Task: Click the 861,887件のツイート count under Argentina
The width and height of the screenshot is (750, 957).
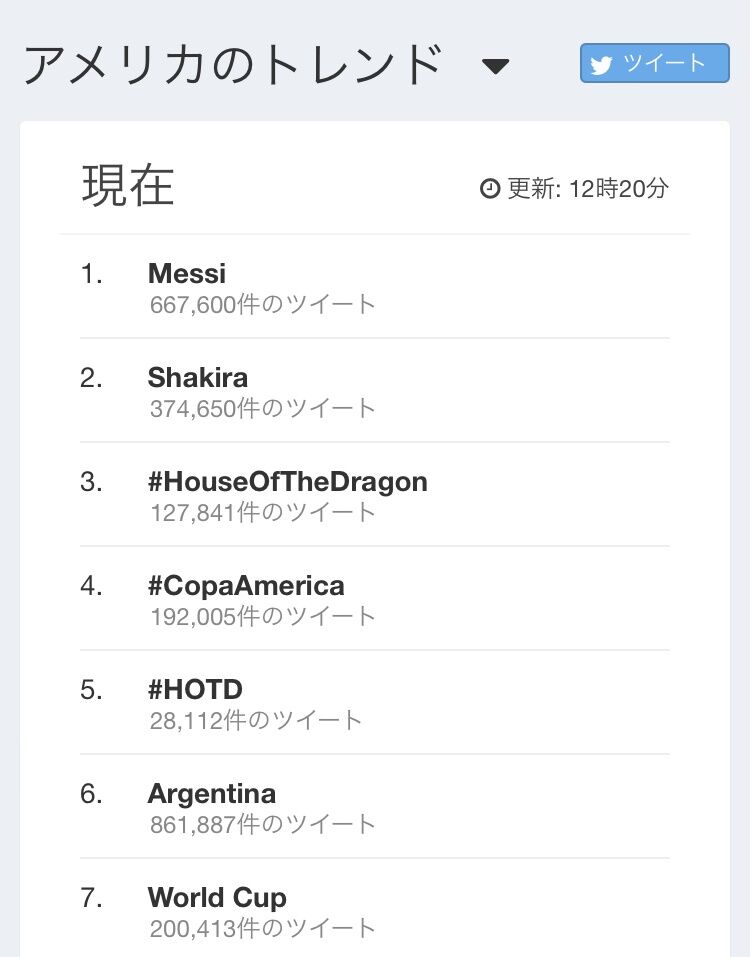Action: click(263, 824)
